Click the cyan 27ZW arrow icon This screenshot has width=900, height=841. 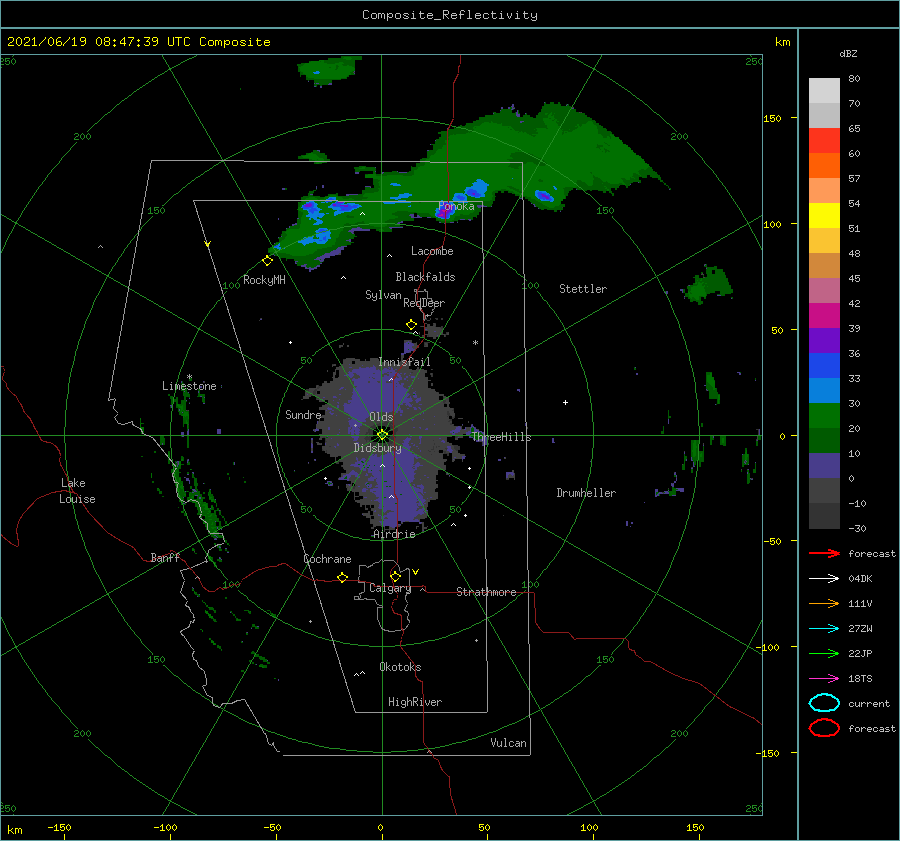(x=824, y=629)
